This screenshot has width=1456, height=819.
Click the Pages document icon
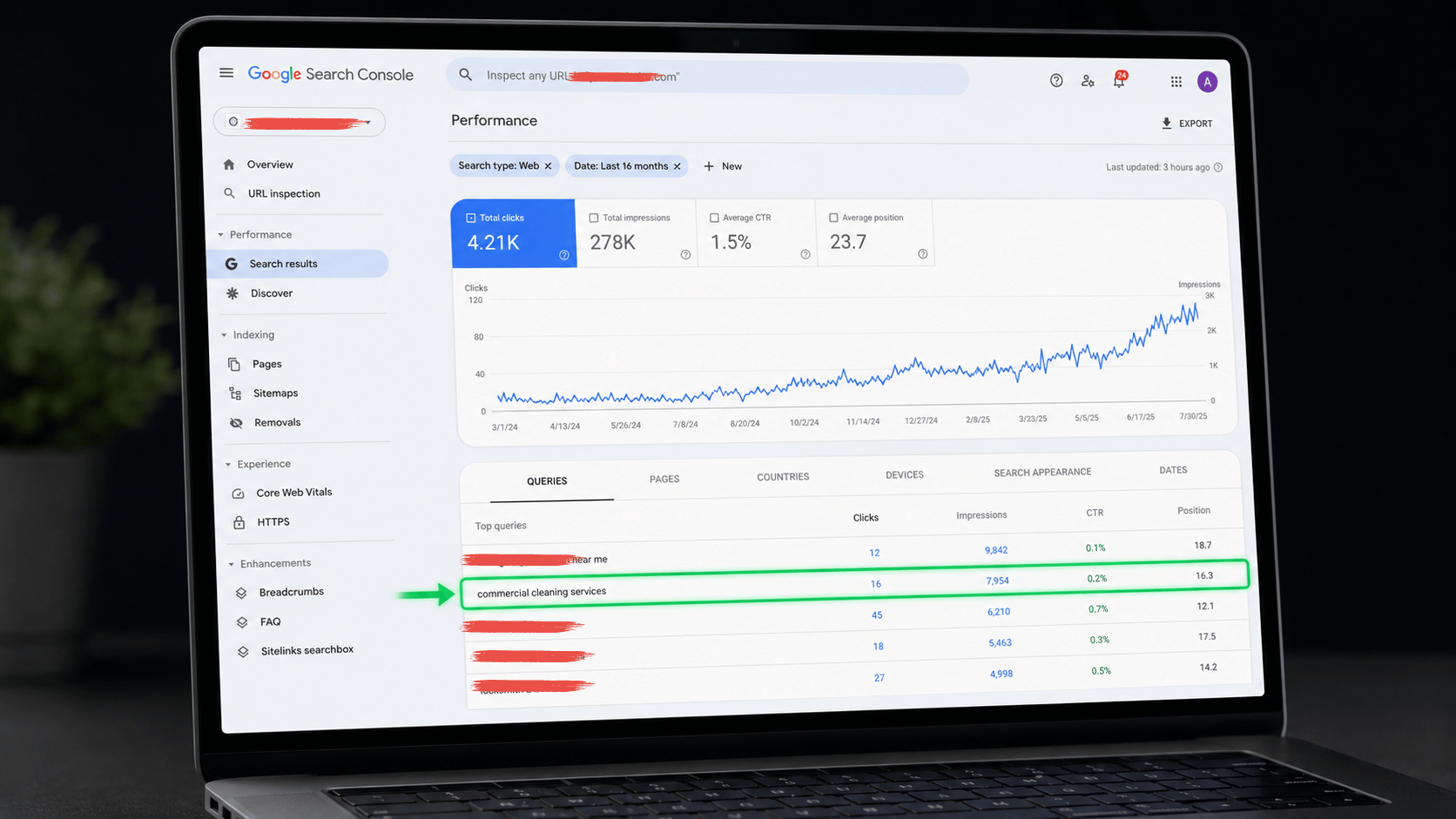(x=234, y=364)
